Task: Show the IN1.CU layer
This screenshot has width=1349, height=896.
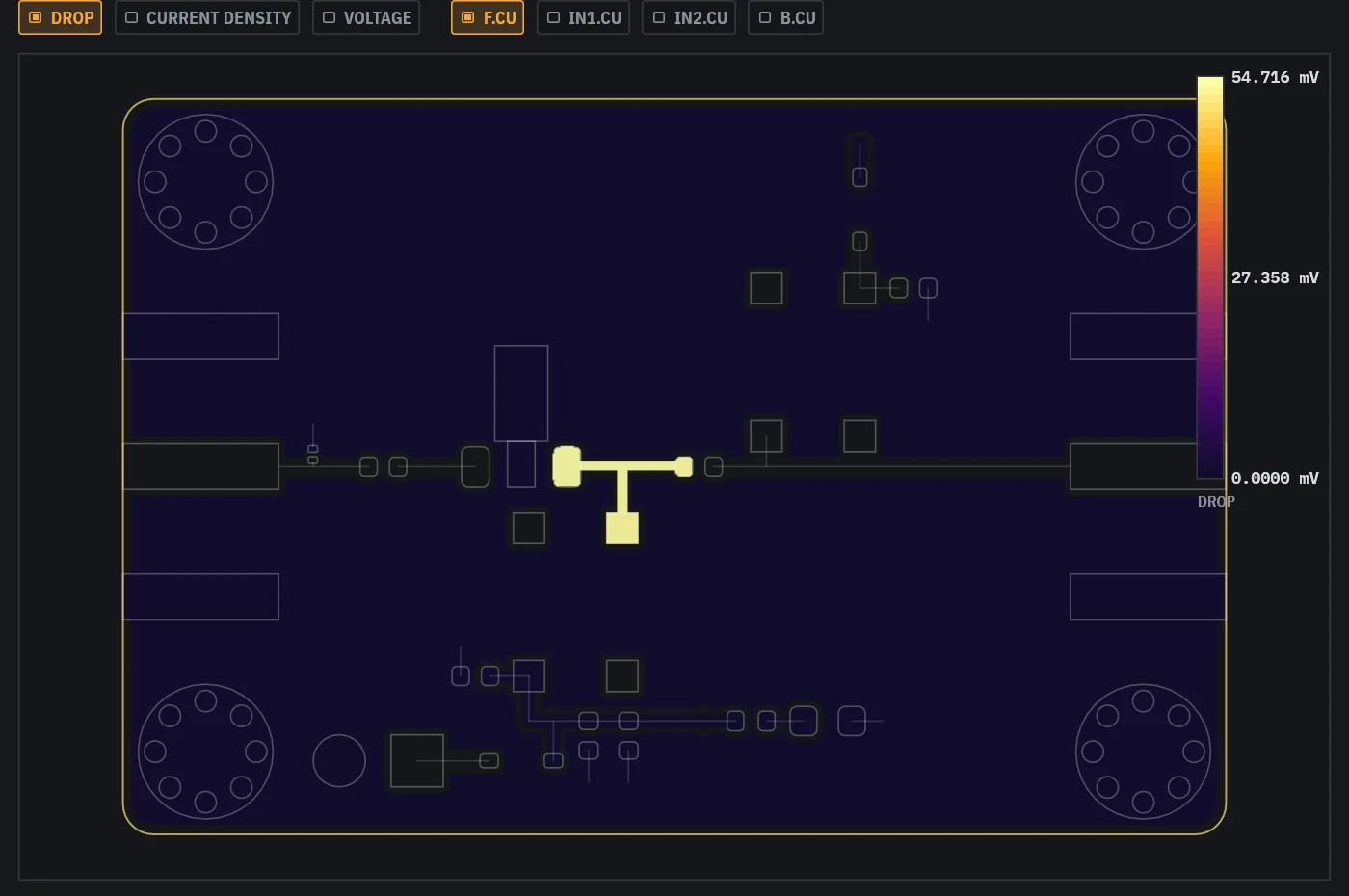Action: [583, 17]
